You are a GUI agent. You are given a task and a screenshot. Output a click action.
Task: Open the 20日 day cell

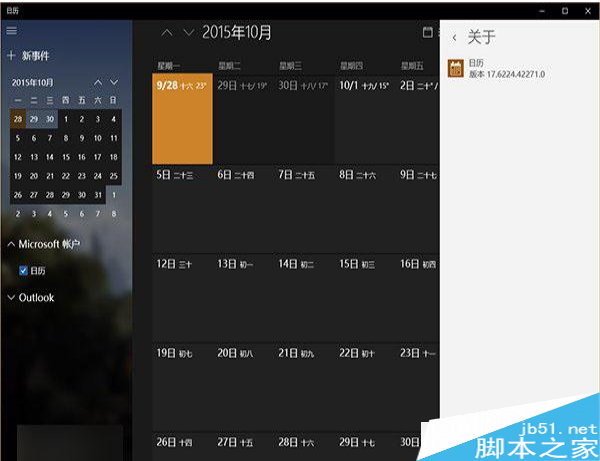243,388
